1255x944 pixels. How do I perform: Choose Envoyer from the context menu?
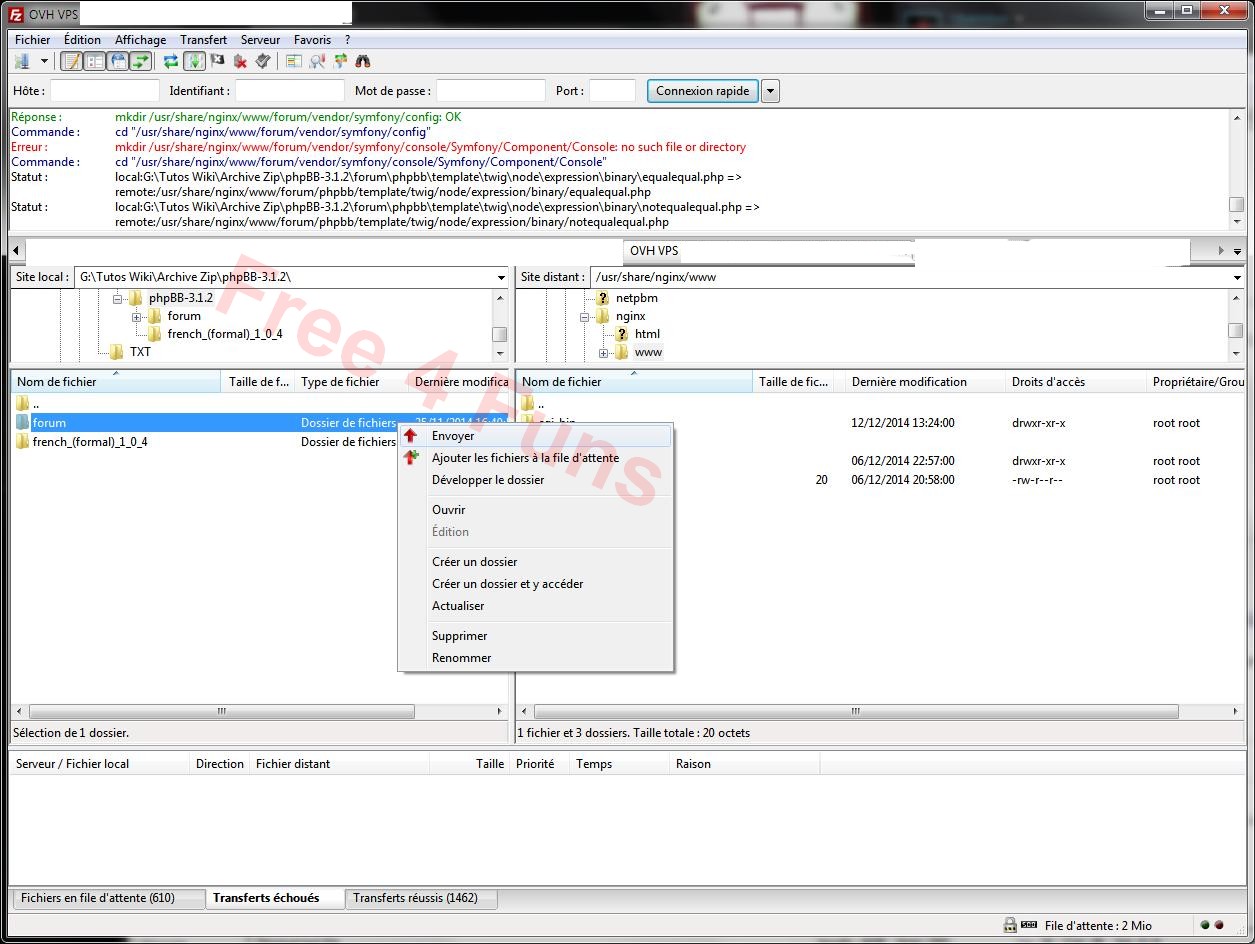tap(452, 435)
